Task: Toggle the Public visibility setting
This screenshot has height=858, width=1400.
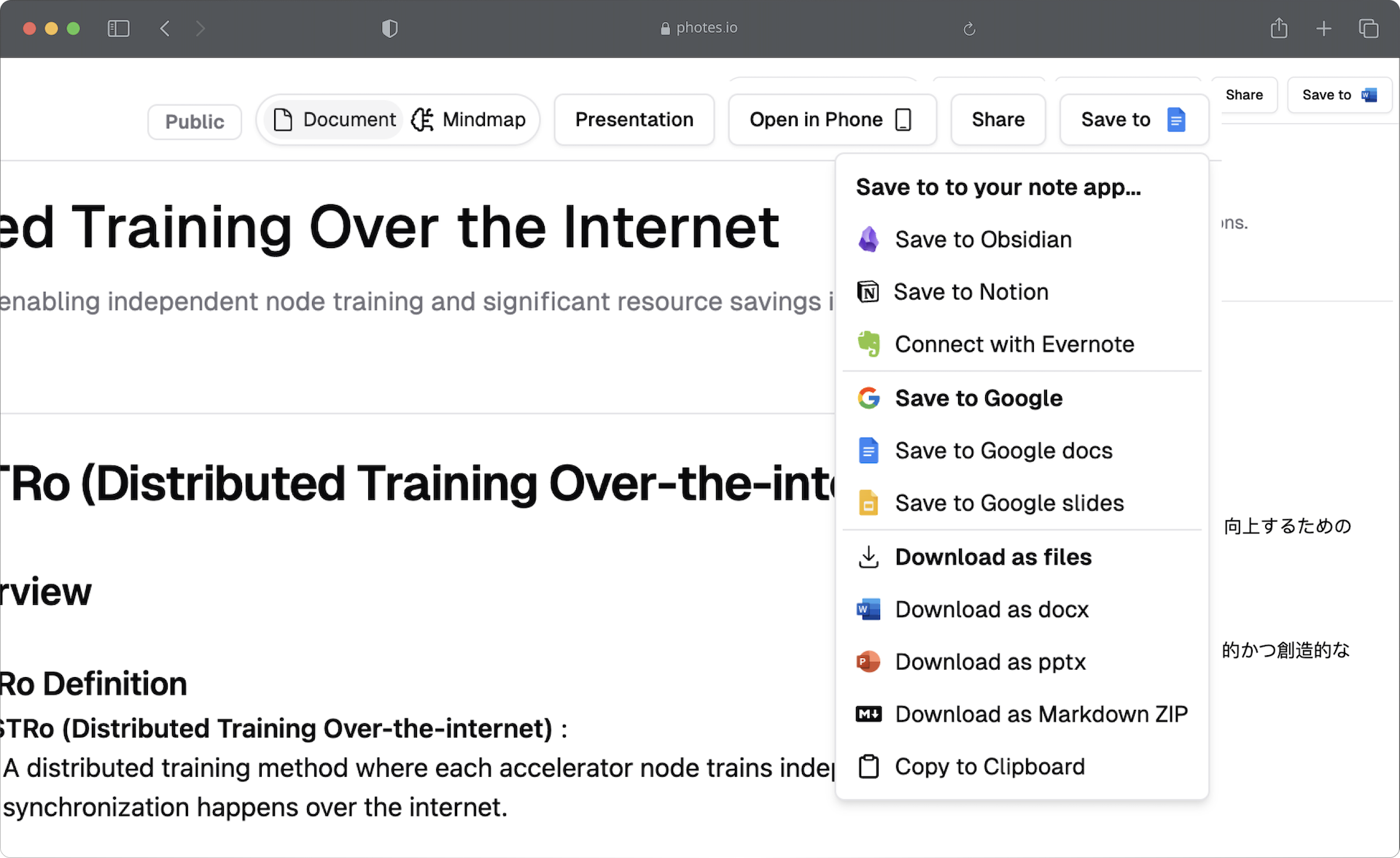Action: click(194, 120)
